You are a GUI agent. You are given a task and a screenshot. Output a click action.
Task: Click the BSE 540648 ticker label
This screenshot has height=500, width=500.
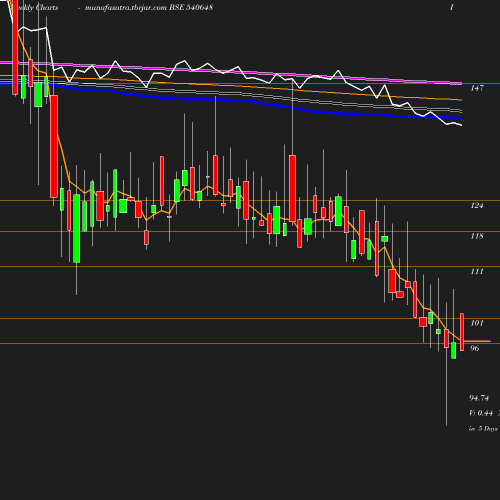pos(191,7)
